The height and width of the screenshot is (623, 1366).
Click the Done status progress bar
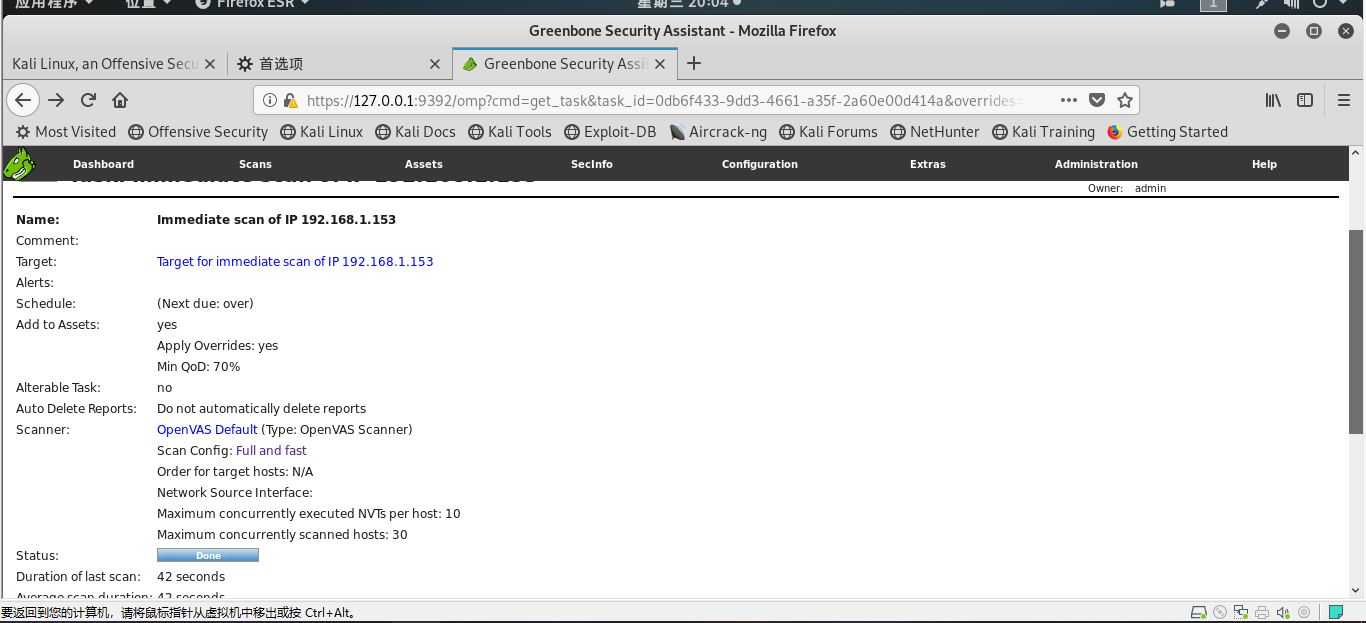(x=208, y=555)
